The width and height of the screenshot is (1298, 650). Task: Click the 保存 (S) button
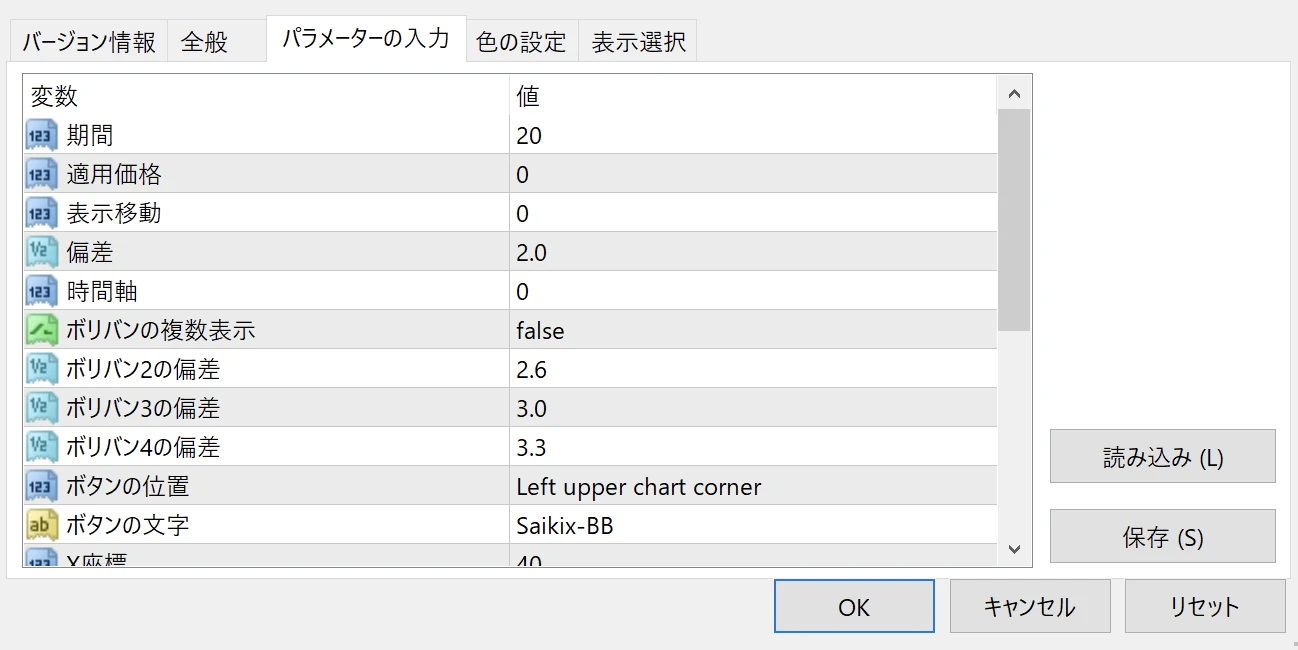1162,536
